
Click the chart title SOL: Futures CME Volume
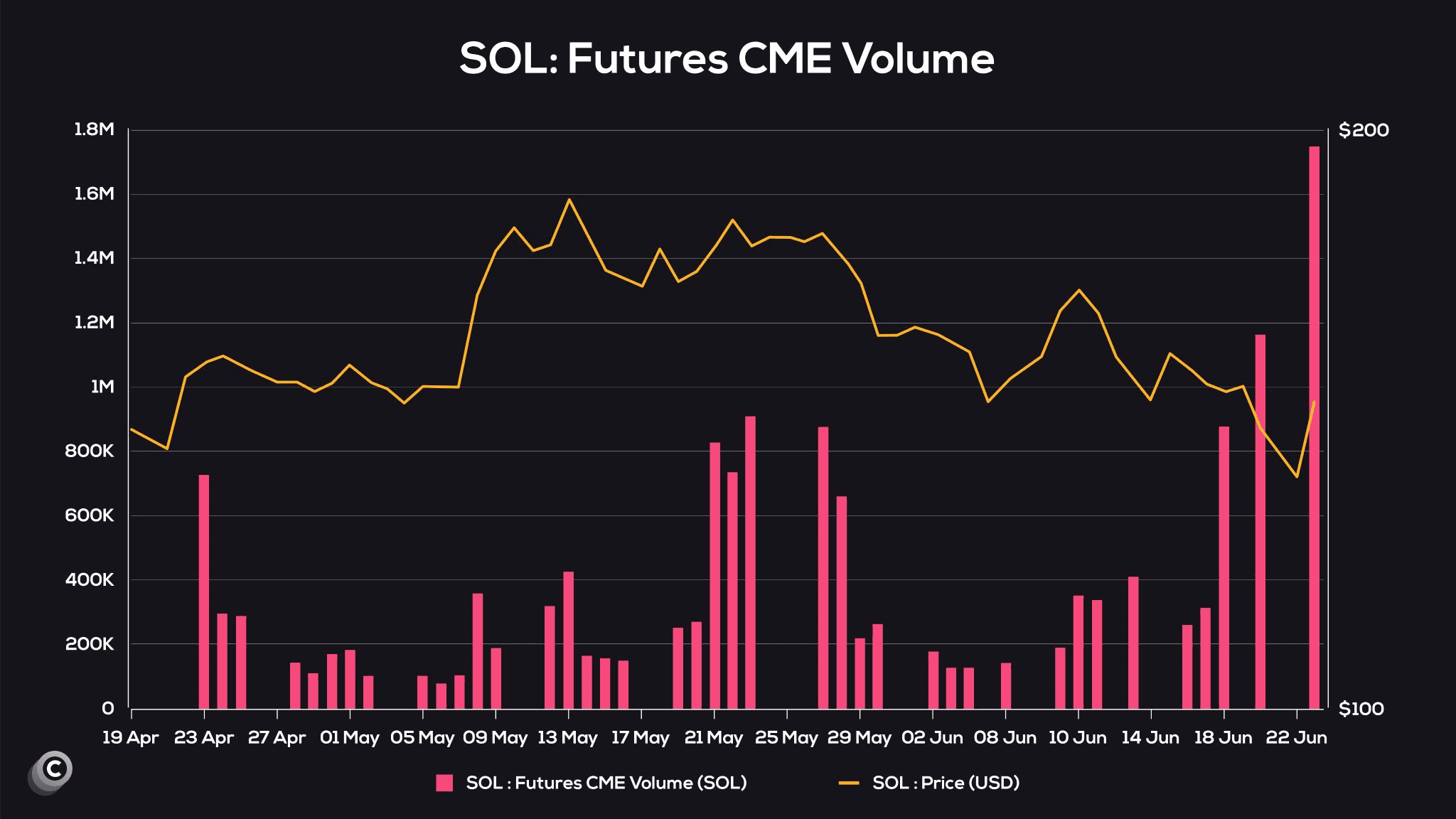(727, 58)
